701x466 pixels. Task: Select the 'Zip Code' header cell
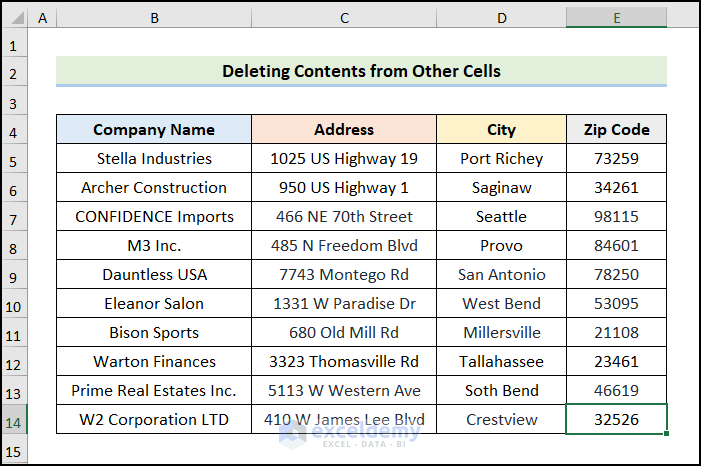click(616, 130)
